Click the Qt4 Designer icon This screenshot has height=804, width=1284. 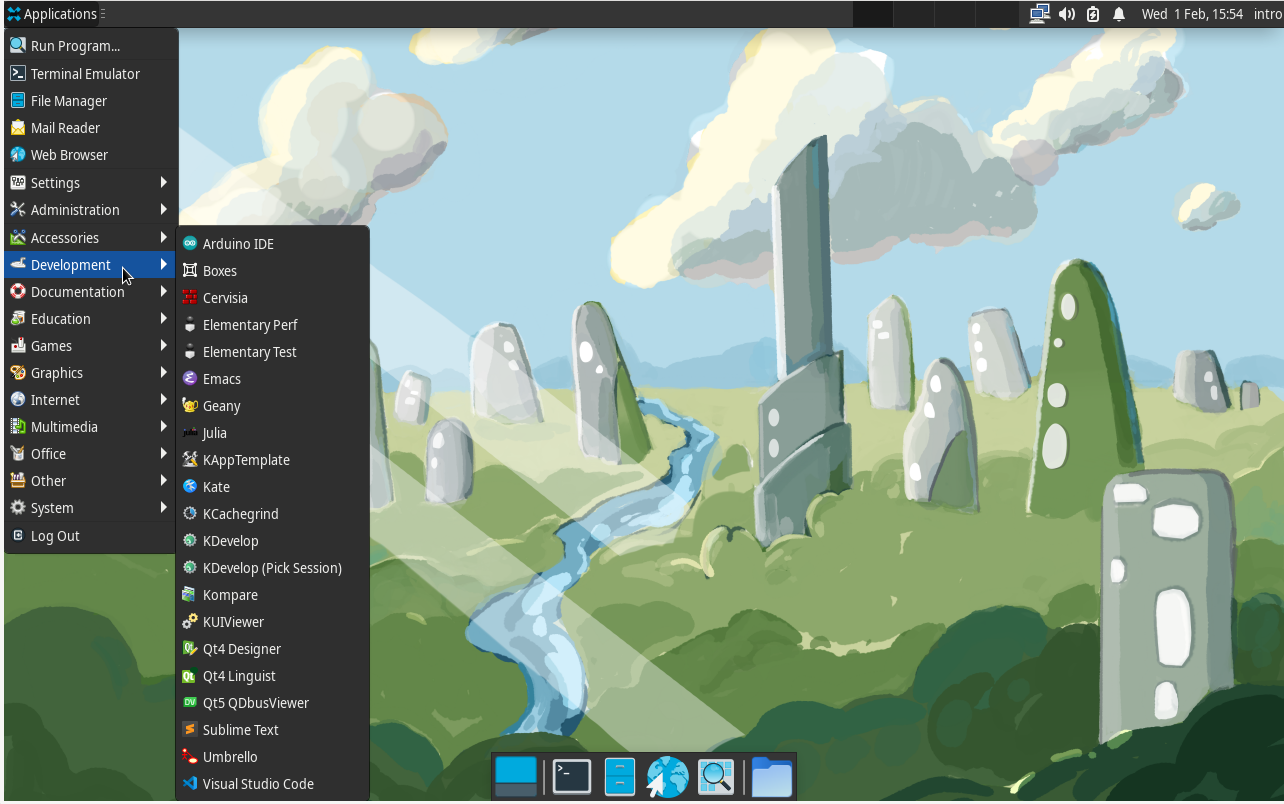tap(189, 649)
